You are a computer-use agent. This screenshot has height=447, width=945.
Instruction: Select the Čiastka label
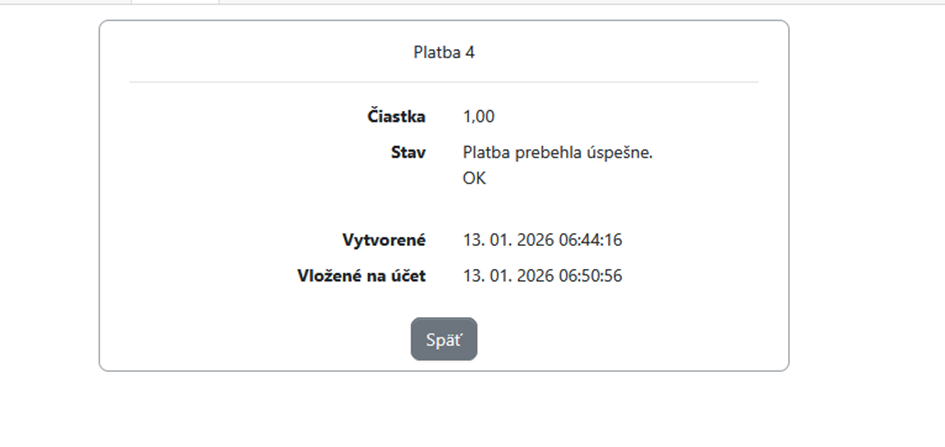click(x=396, y=117)
